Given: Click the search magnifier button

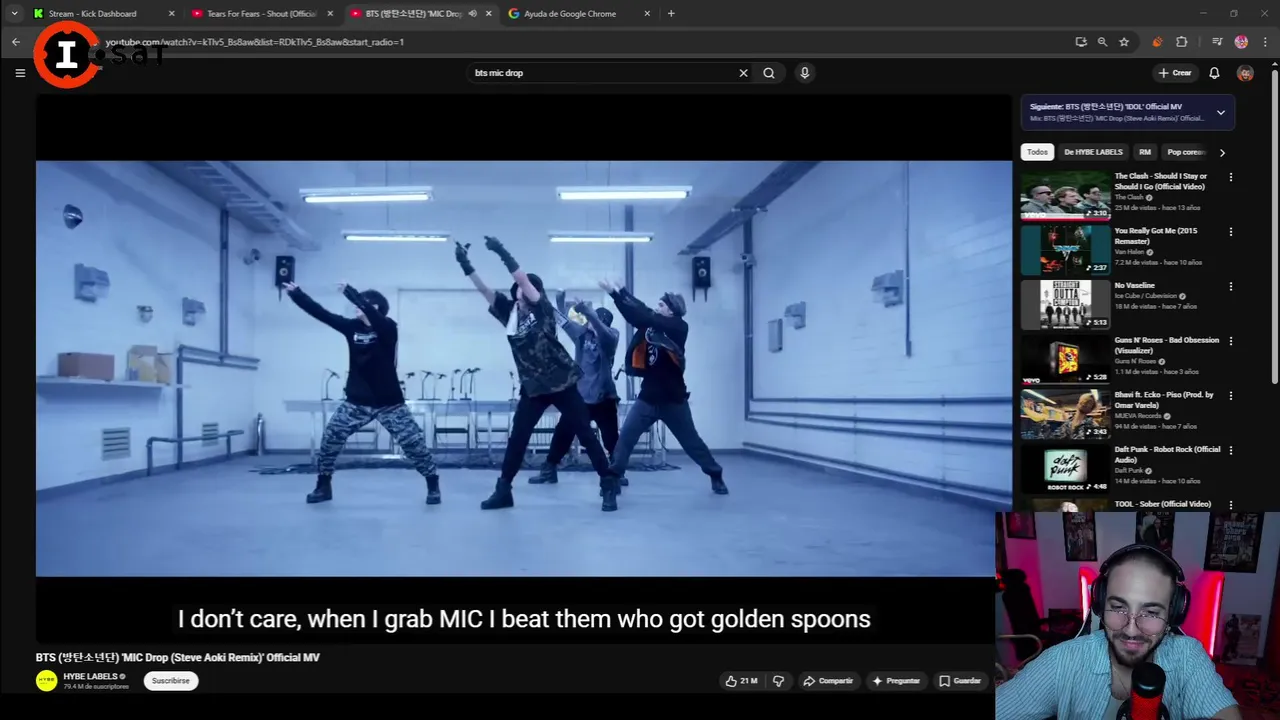Looking at the screenshot, I should pyautogui.click(x=769, y=73).
